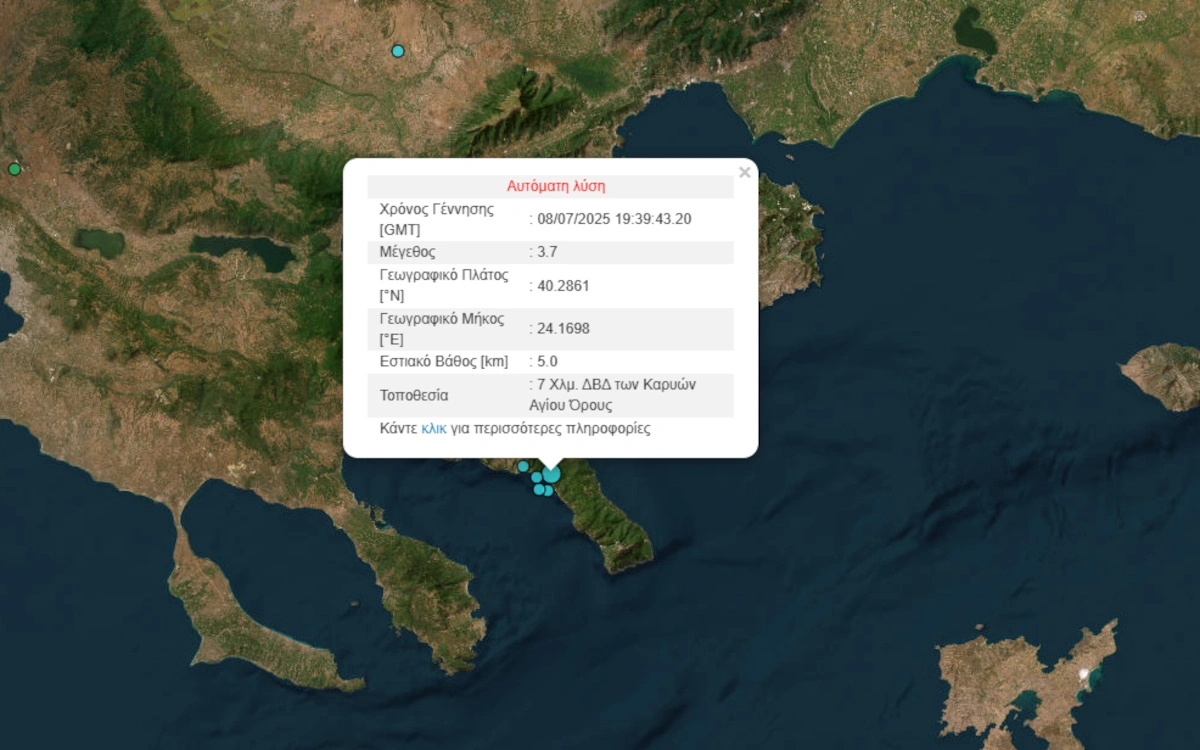
Task: Click the "Τοποθεσία" row label
Action: point(414,395)
